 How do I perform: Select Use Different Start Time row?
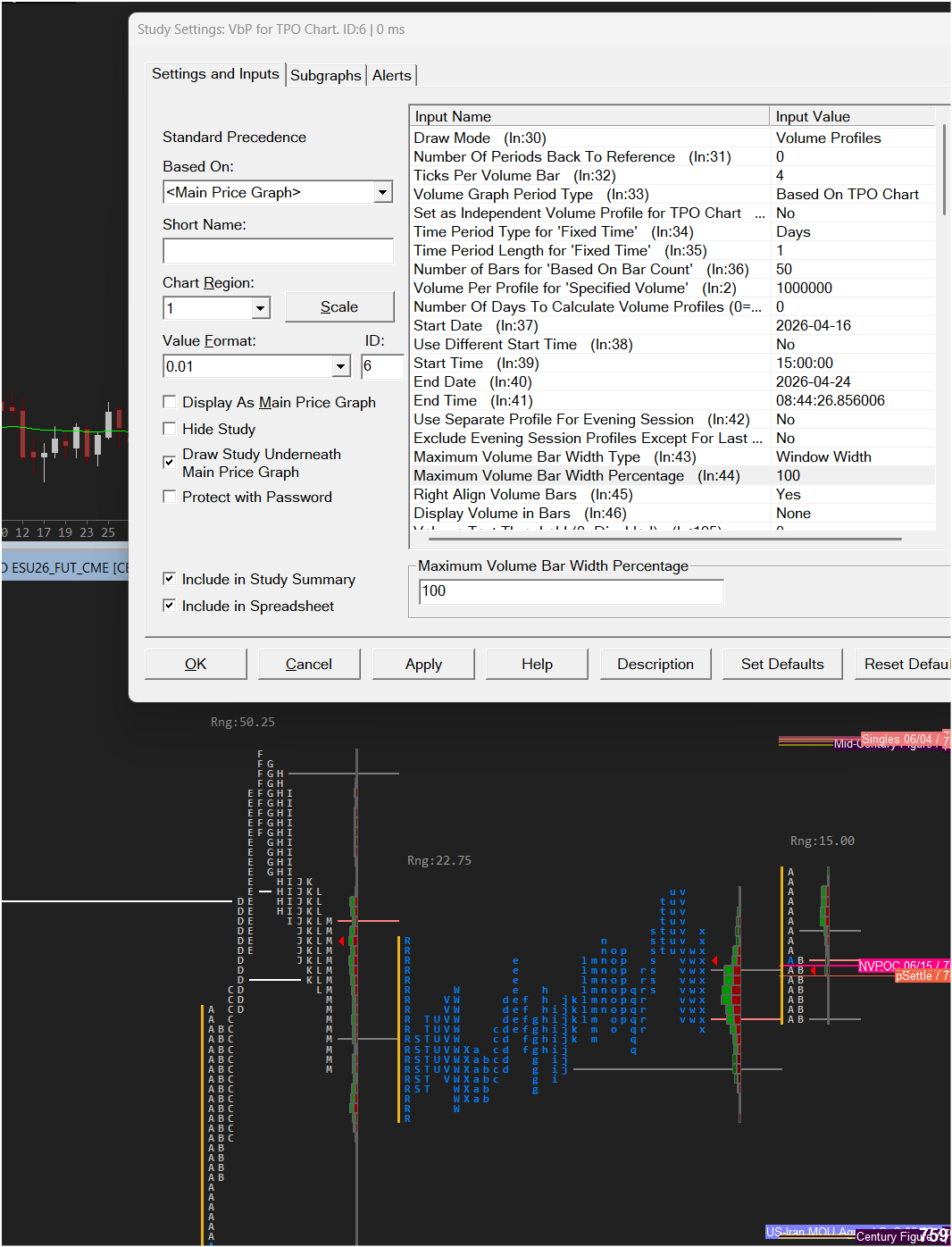(x=672, y=344)
